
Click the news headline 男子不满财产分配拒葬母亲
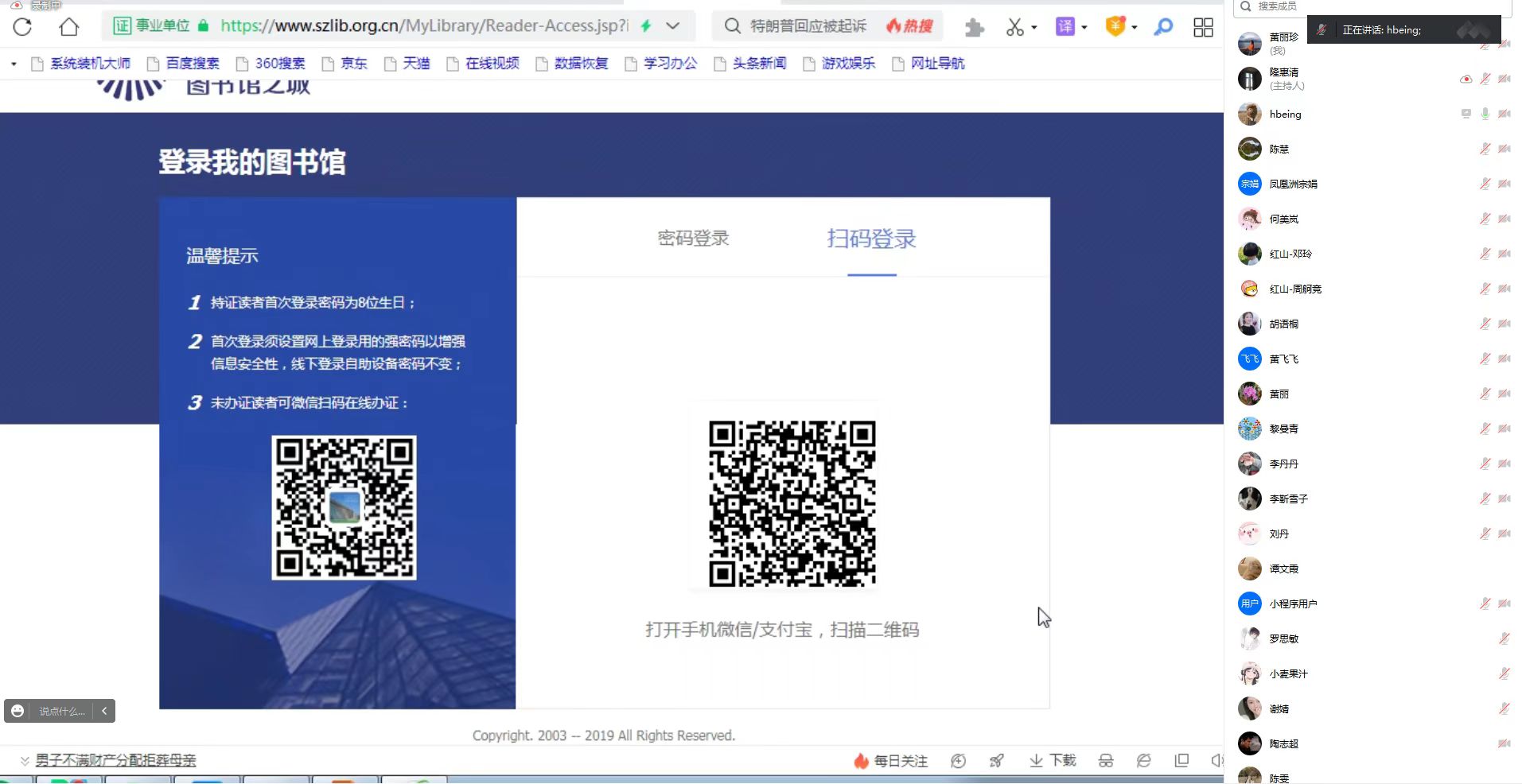coord(116,761)
